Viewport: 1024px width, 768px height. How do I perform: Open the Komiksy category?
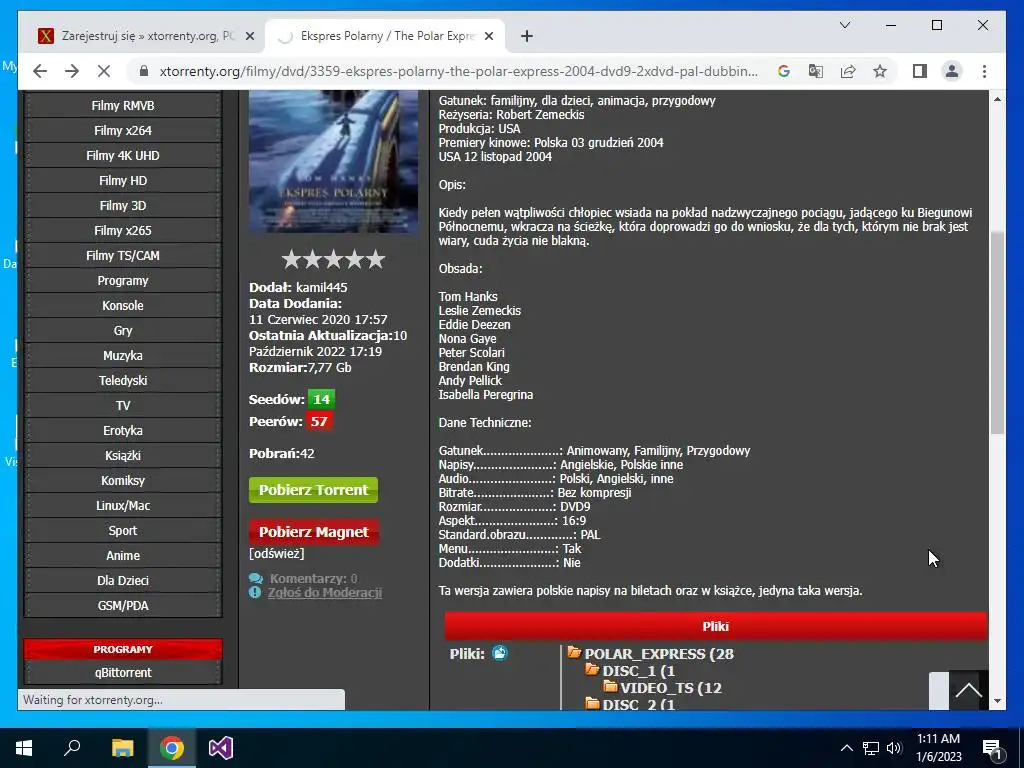tap(123, 480)
